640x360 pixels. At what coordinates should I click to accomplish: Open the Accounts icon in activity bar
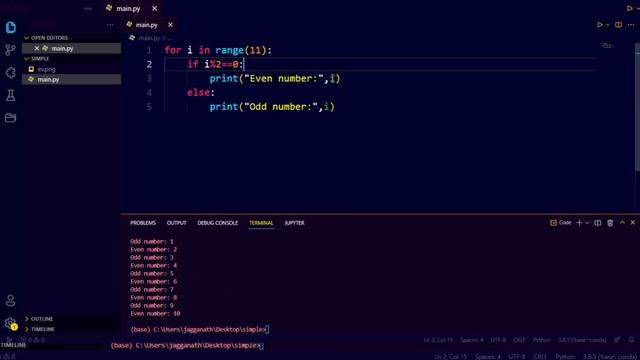[11, 301]
